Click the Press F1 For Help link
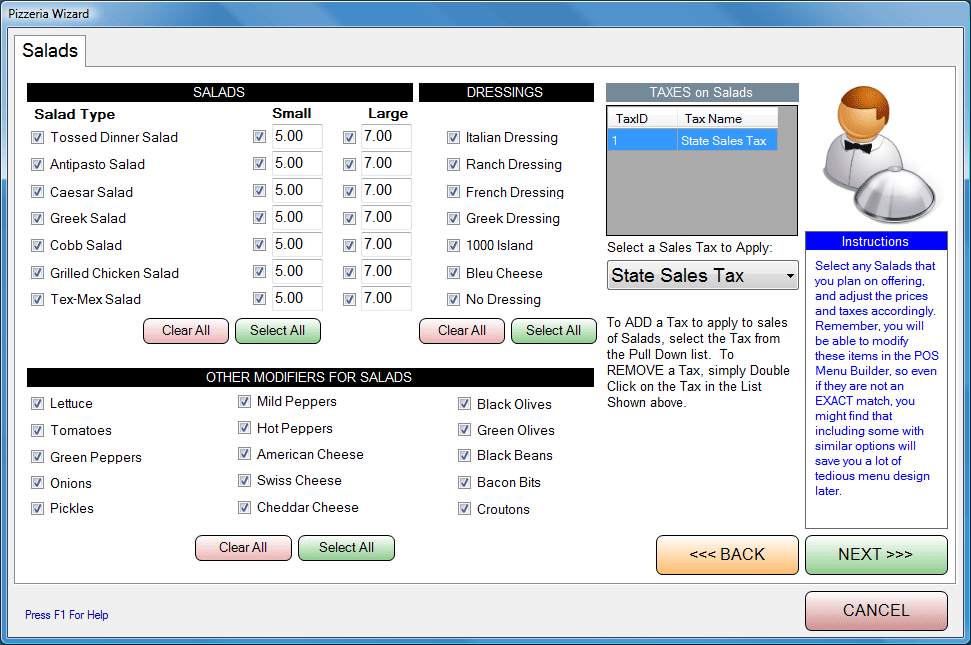971x645 pixels. coord(67,615)
